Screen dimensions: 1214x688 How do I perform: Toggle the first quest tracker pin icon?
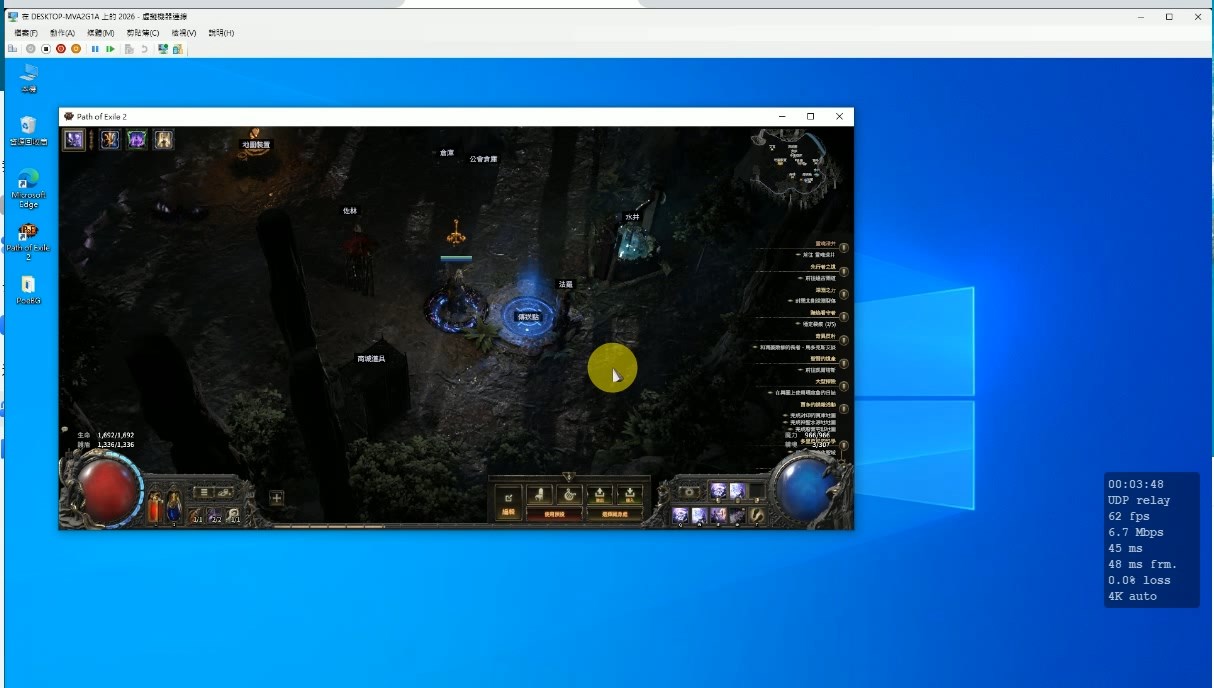point(844,246)
